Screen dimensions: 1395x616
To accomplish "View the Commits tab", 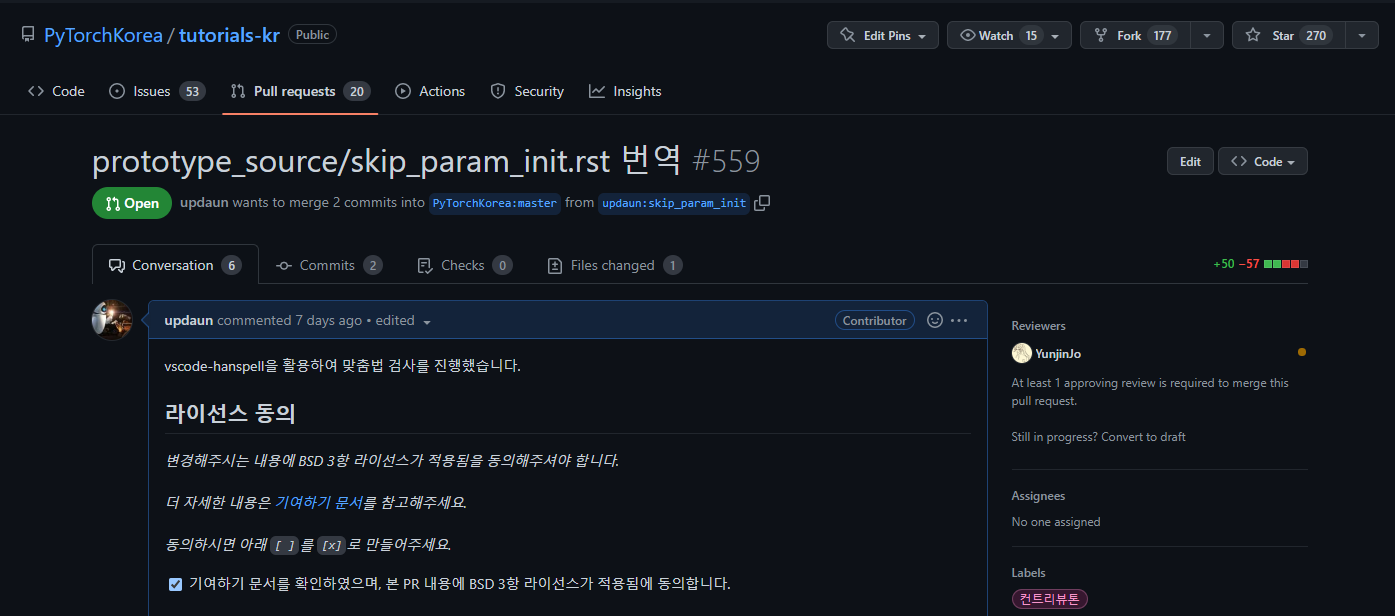I will tap(329, 265).
